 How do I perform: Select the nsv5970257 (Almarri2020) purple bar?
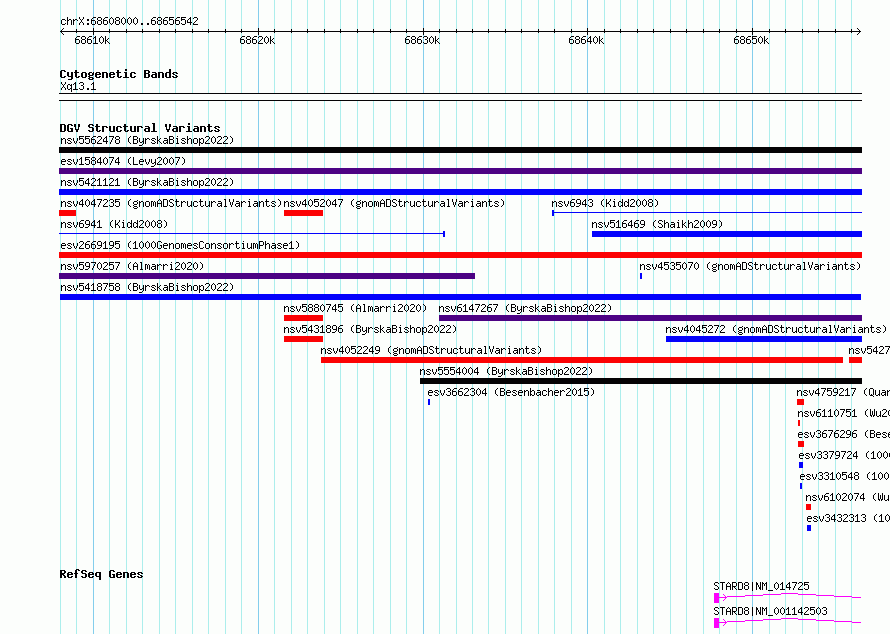[x=267, y=276]
